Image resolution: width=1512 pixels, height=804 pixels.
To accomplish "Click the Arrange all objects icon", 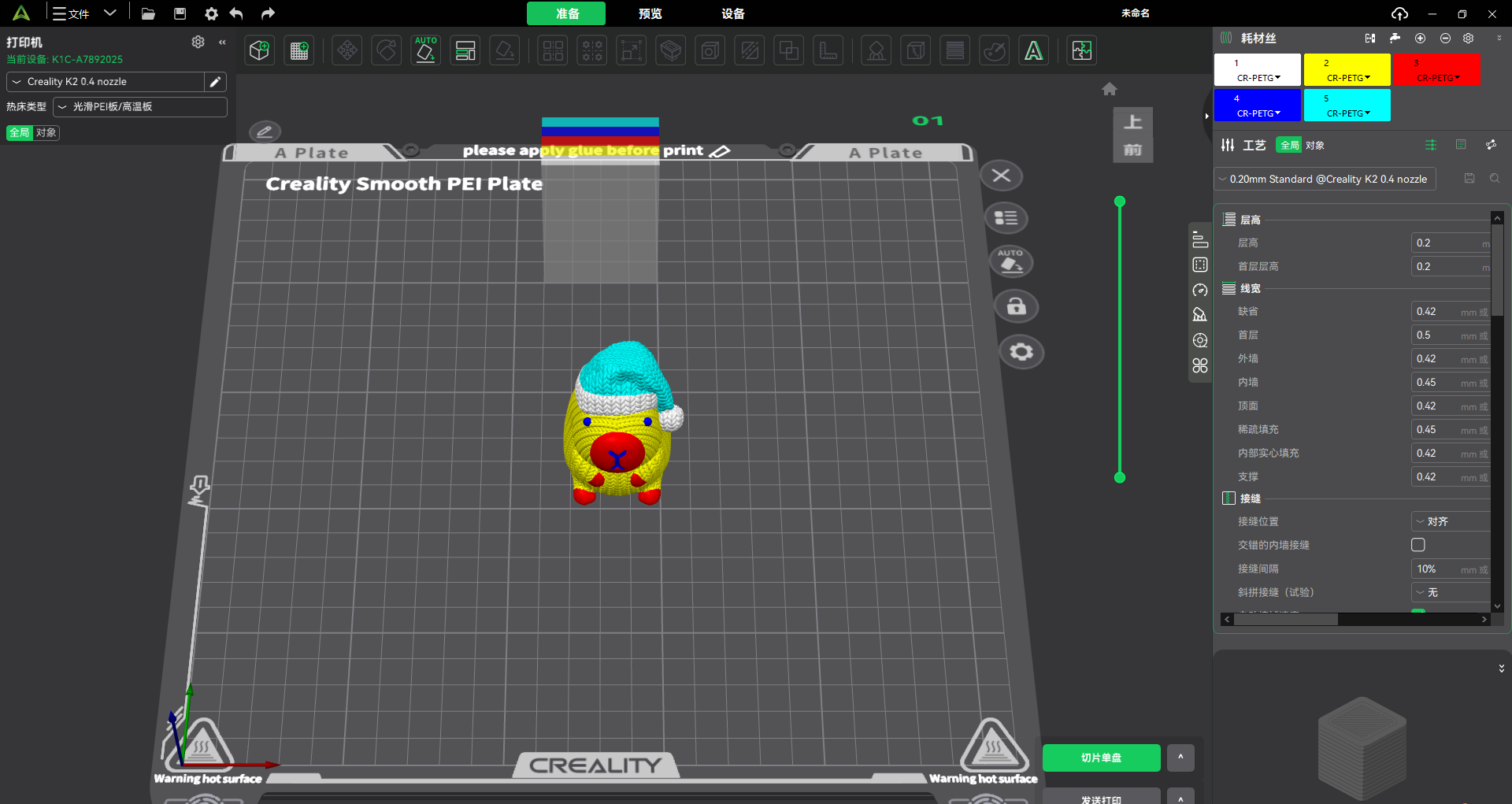I will click(465, 51).
